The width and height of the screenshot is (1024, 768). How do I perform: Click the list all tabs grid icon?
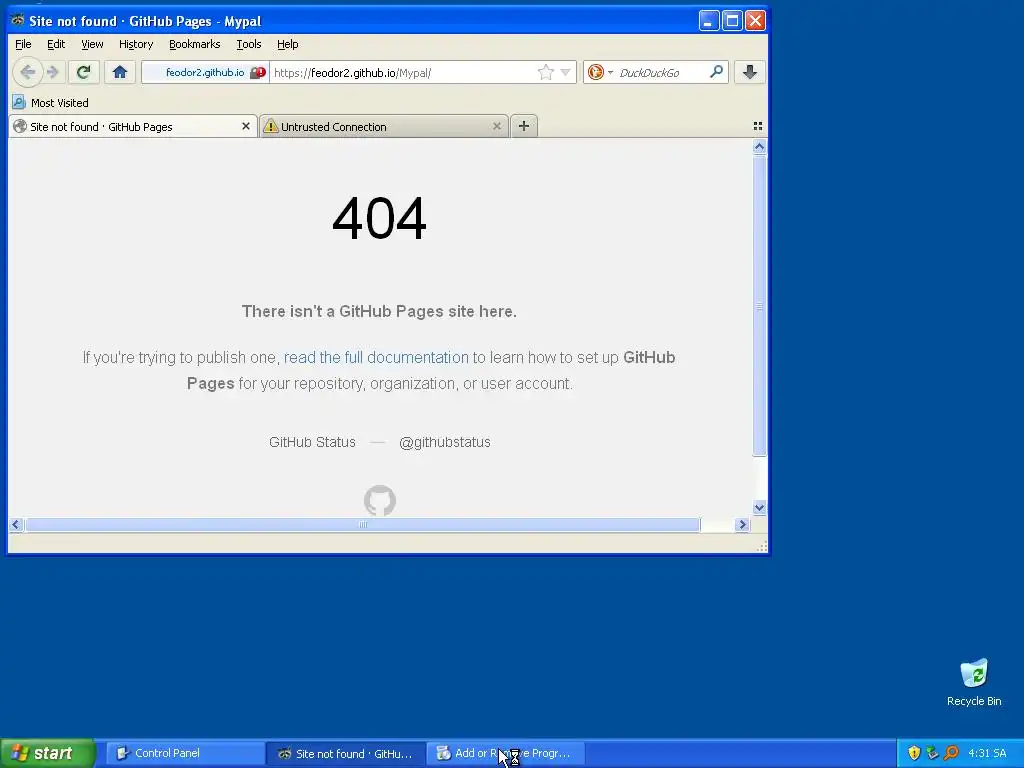coord(758,126)
